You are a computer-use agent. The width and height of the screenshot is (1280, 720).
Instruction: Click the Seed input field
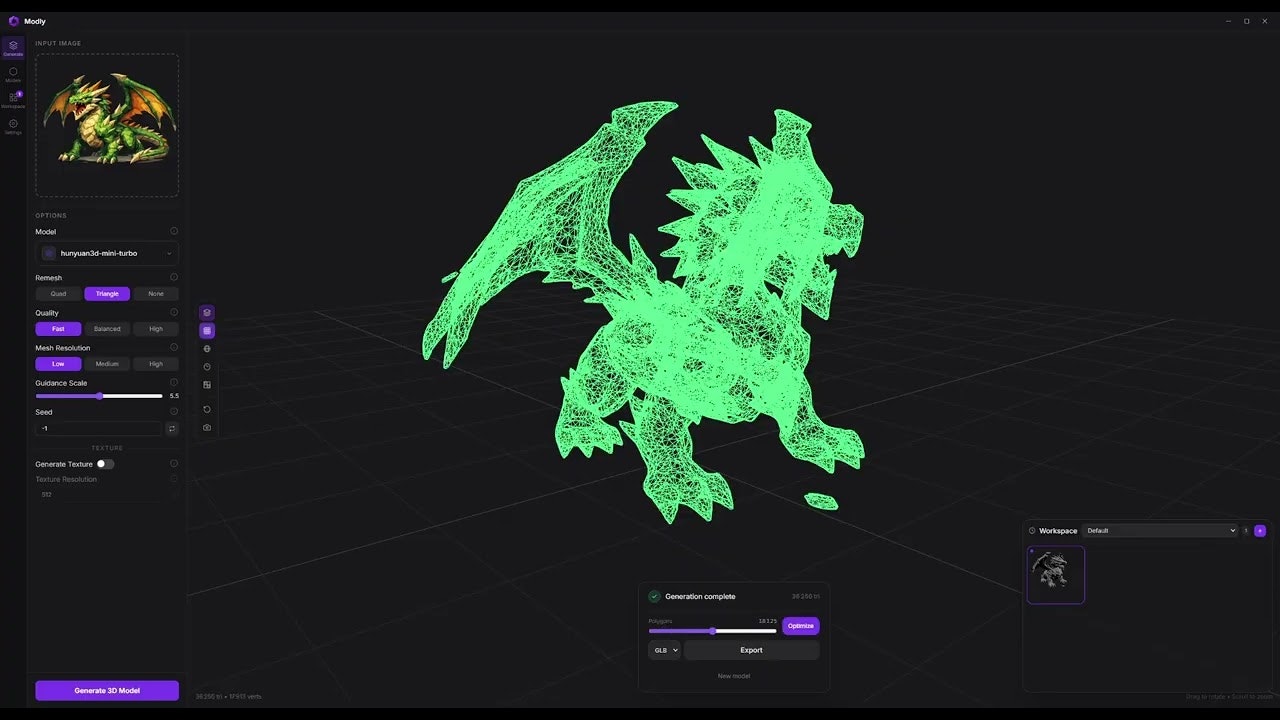[99, 428]
